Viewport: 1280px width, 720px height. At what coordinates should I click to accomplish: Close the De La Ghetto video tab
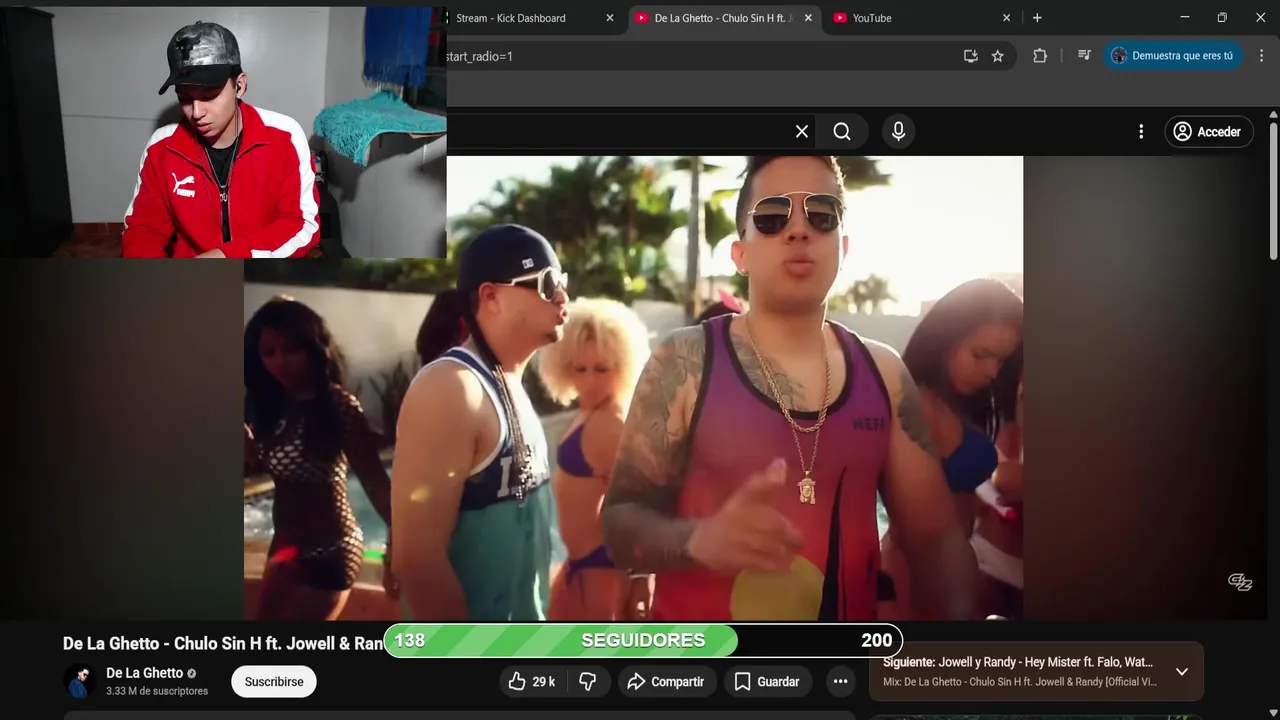pos(808,18)
